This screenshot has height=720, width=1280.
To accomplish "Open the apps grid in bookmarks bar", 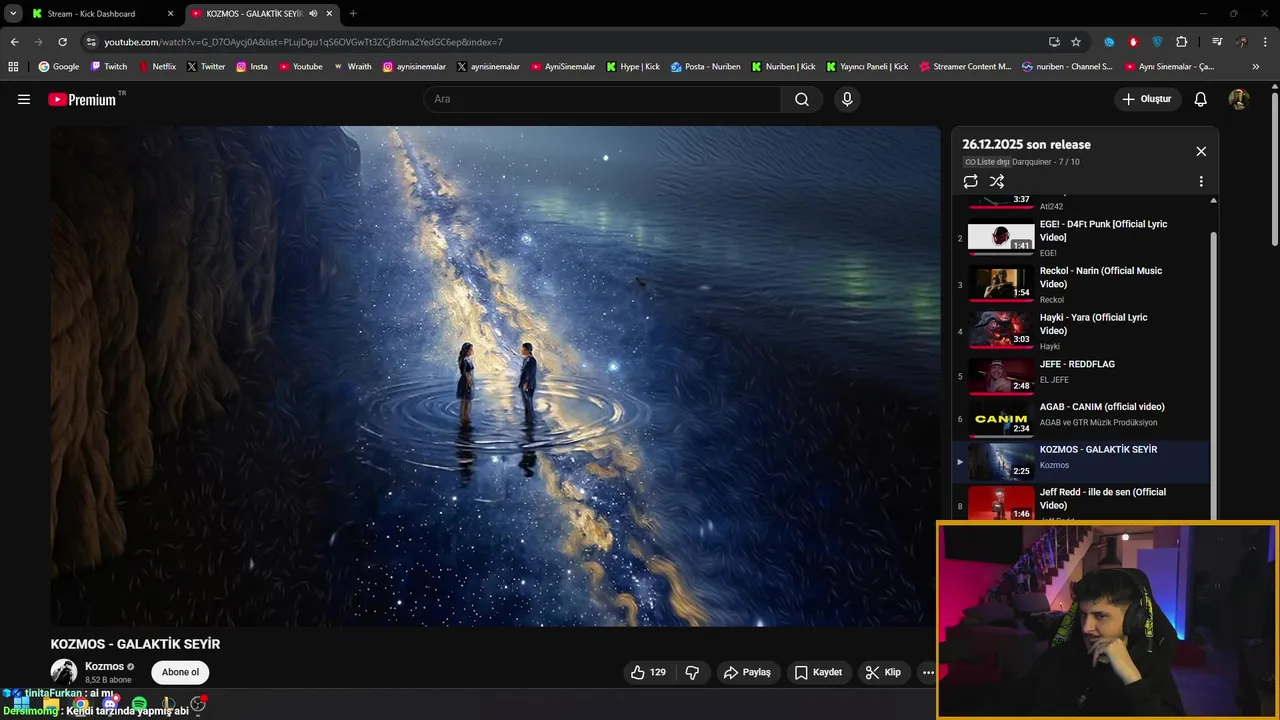I will click(13, 67).
